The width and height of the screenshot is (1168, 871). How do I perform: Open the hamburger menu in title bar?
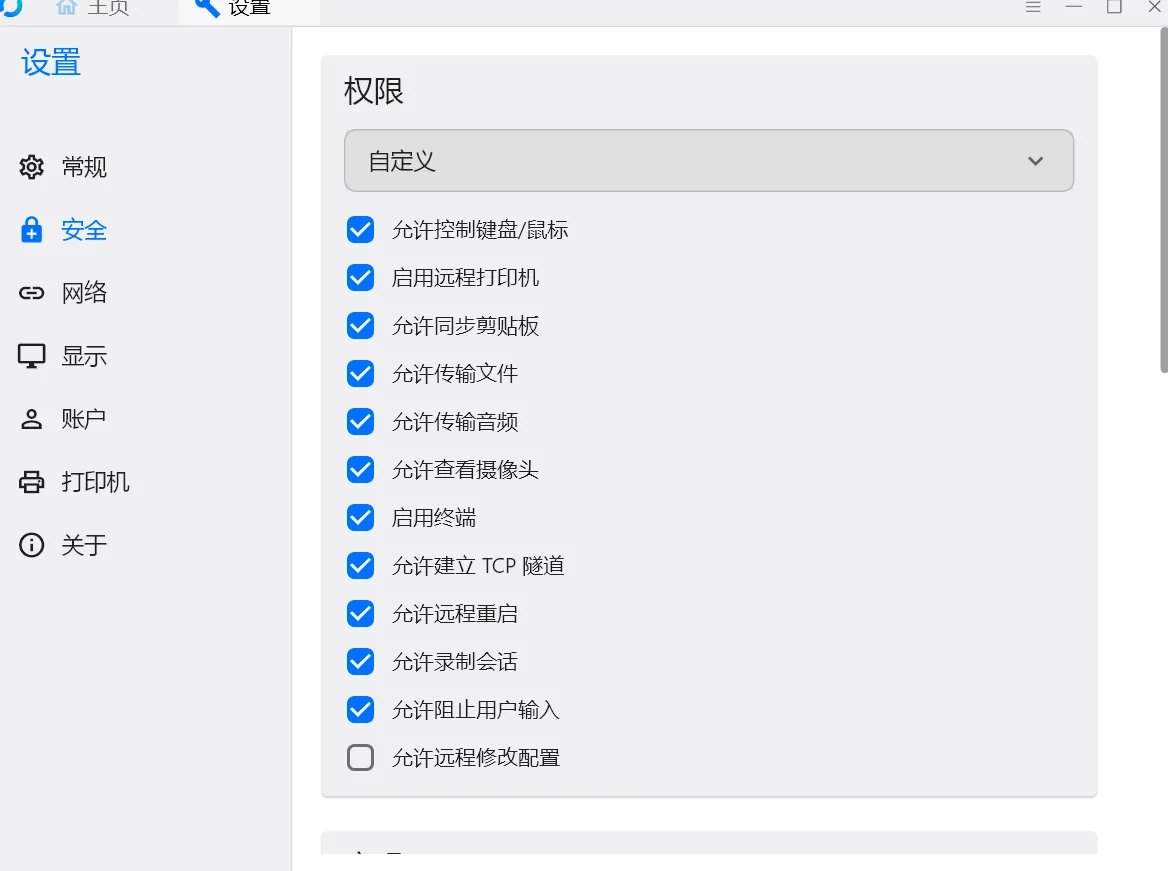[1032, 7]
